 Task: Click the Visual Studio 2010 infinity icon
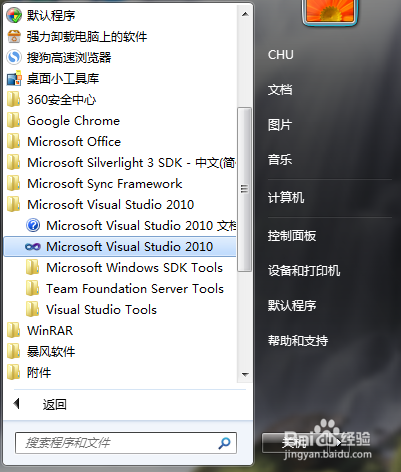pos(33,247)
